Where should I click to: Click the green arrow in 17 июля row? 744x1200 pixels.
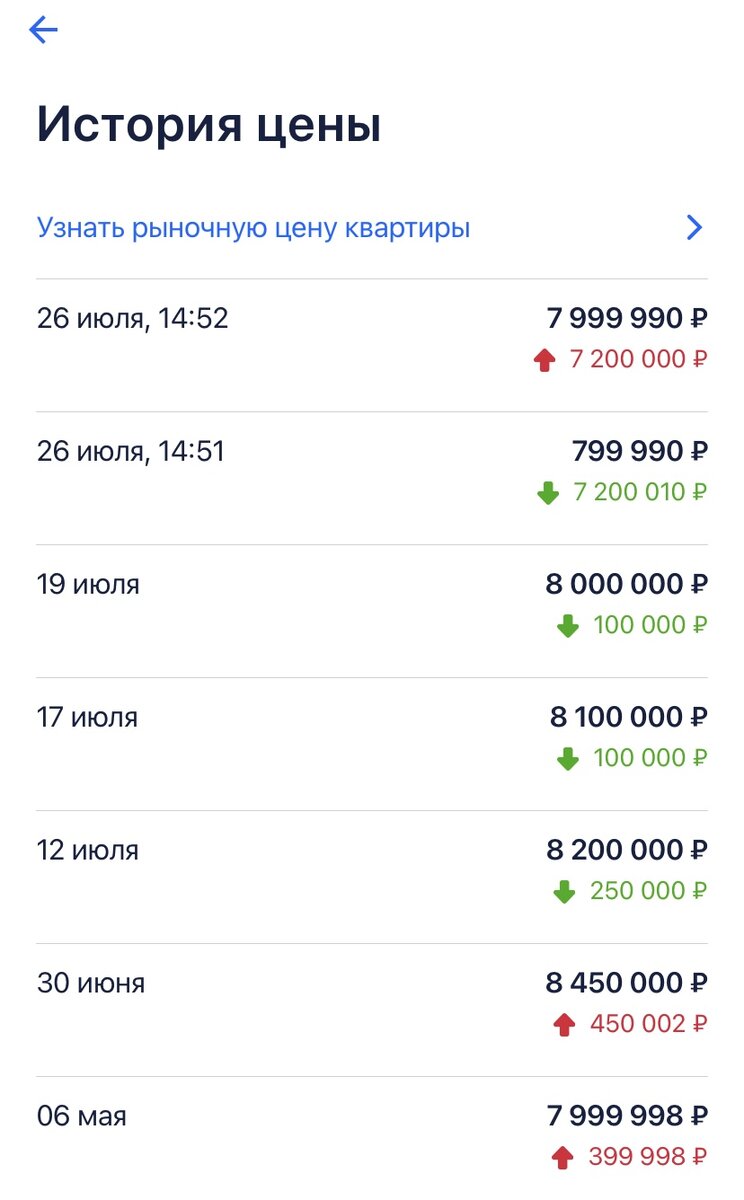coord(567,759)
